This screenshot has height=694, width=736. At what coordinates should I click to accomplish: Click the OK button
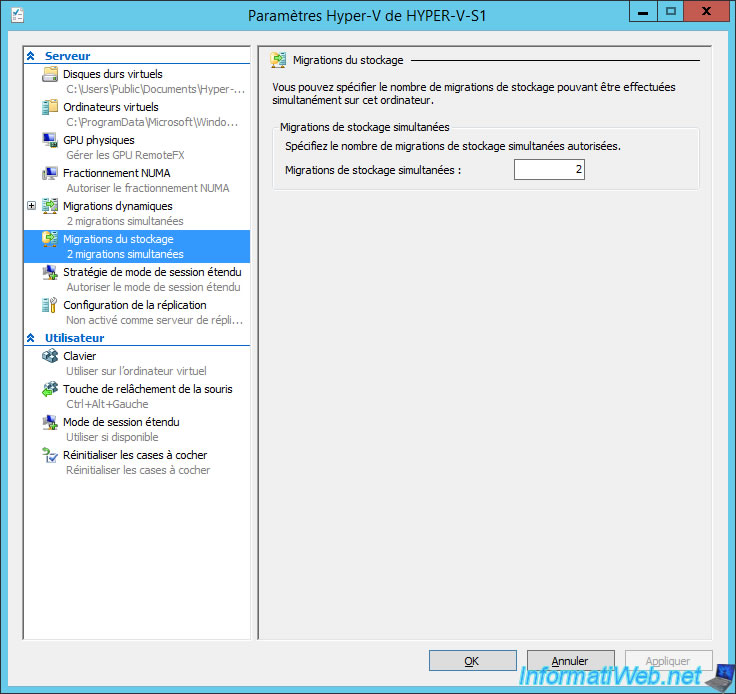(x=472, y=660)
